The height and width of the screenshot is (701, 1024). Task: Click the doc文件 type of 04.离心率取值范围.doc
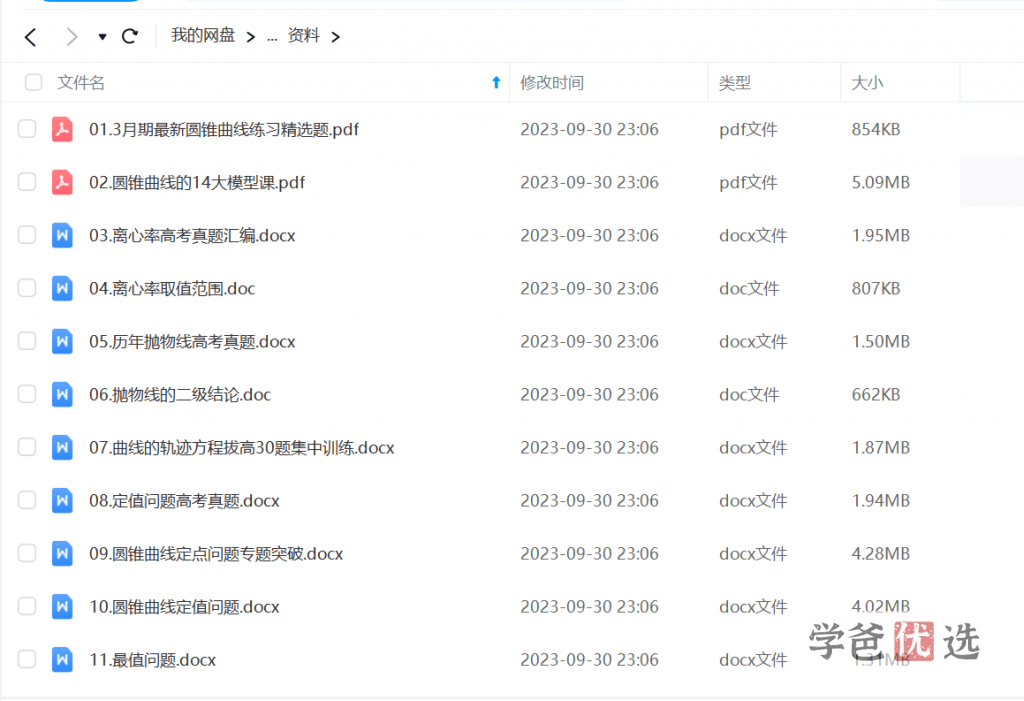[749, 288]
